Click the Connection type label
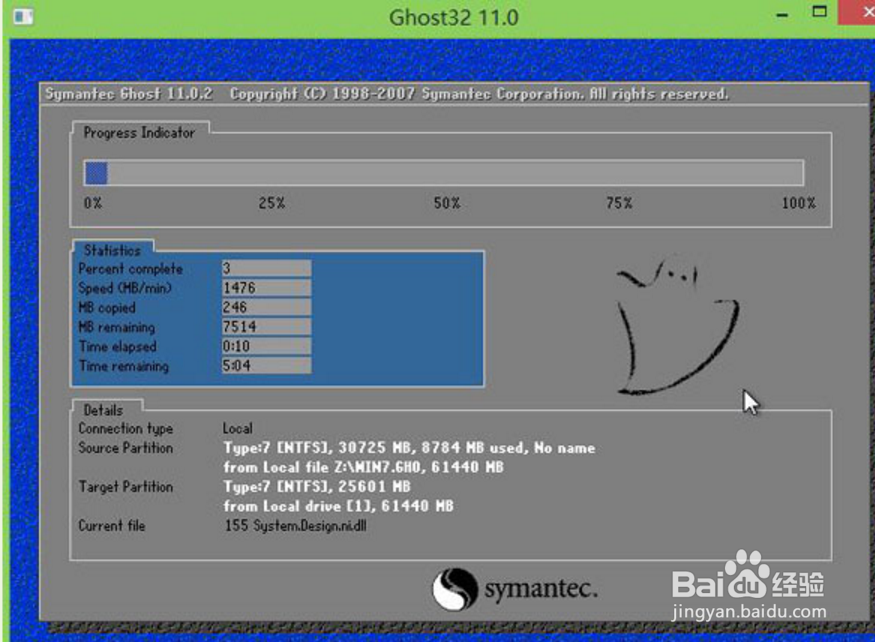Image resolution: width=875 pixels, height=642 pixels. click(126, 429)
